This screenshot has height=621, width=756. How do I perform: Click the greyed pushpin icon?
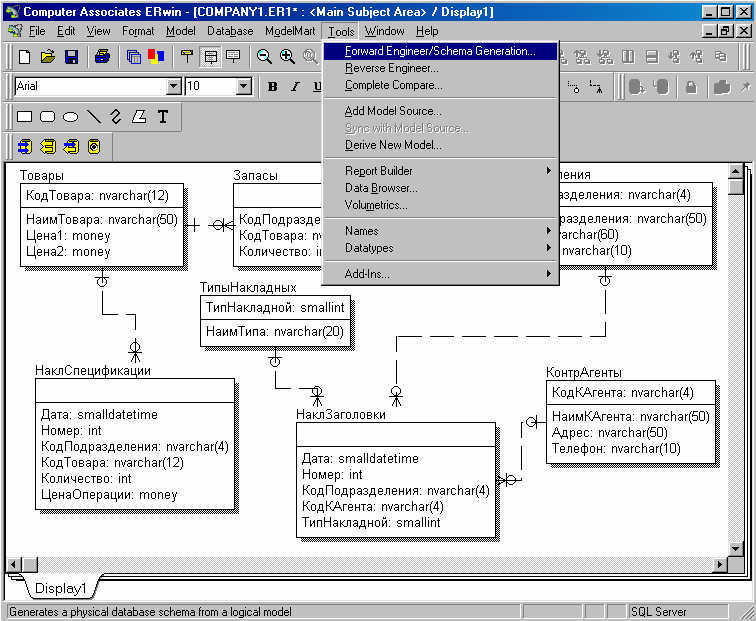[x=745, y=87]
